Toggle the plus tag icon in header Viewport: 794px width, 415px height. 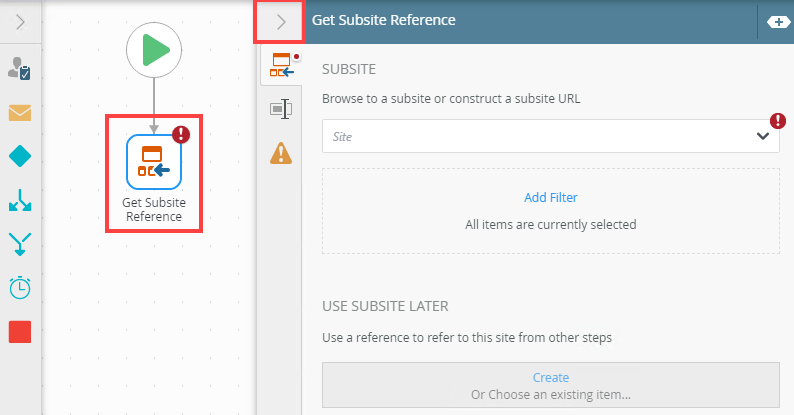[776, 21]
